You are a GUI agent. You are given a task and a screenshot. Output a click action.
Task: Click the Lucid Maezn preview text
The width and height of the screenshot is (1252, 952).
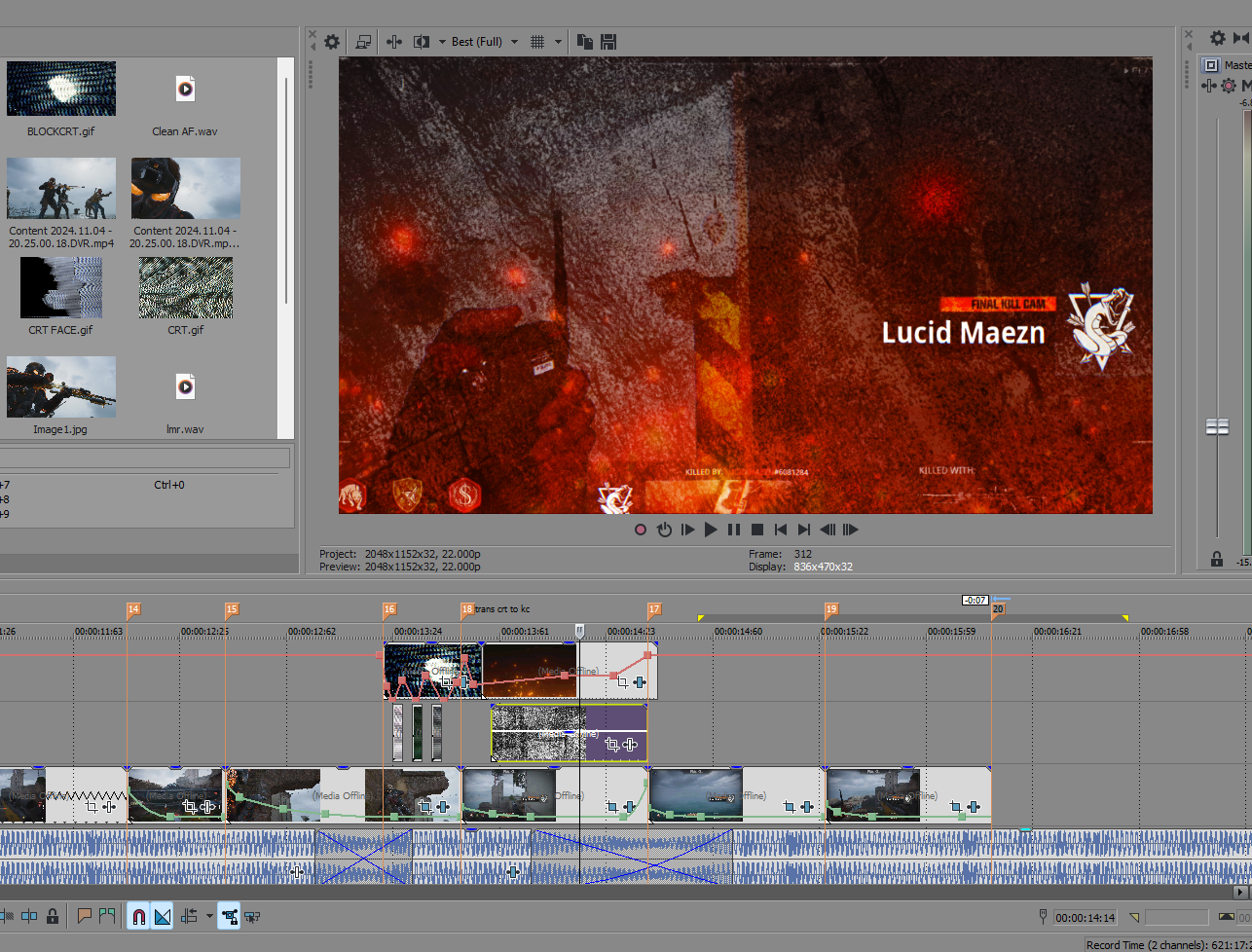pos(963,333)
